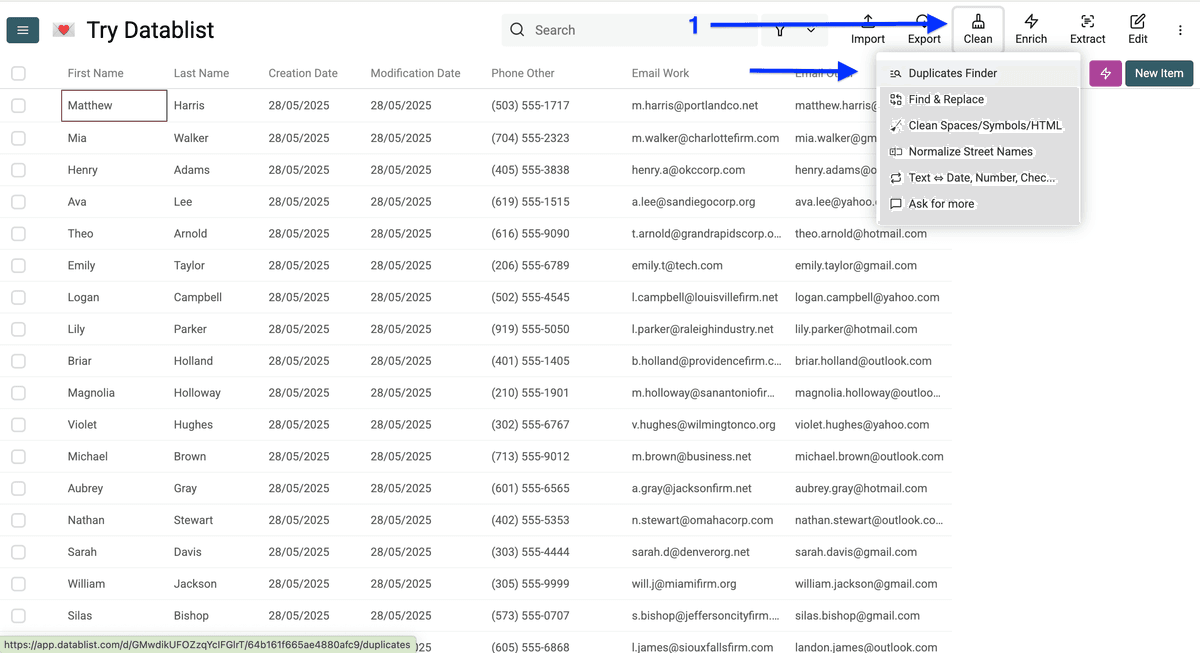Click the filter funnel icon
The width and height of the screenshot is (1200, 653).
tap(779, 30)
